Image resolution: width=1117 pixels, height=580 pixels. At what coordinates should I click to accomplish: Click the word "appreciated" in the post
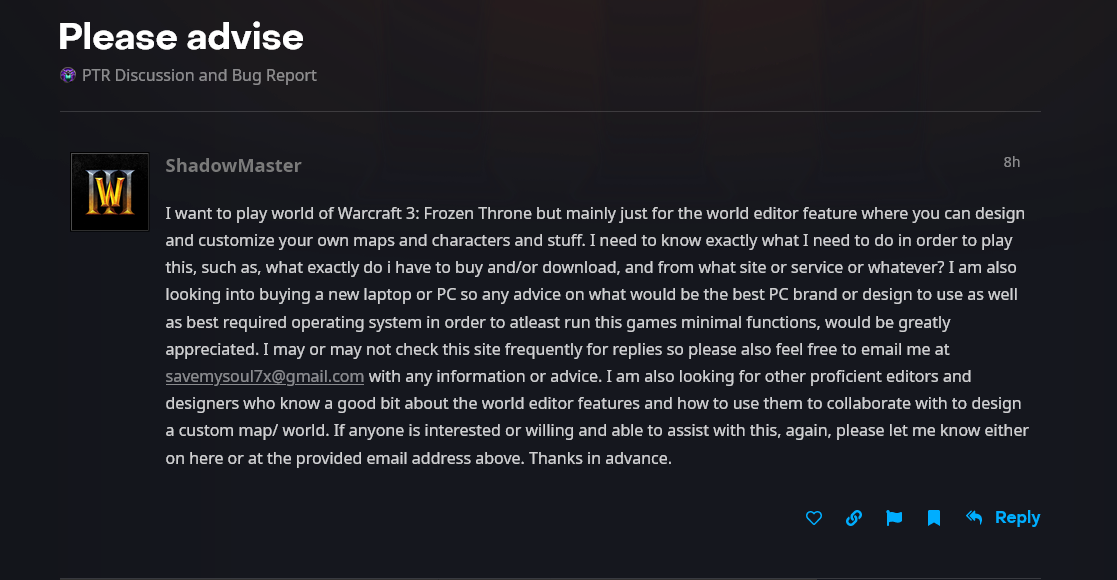click(209, 350)
